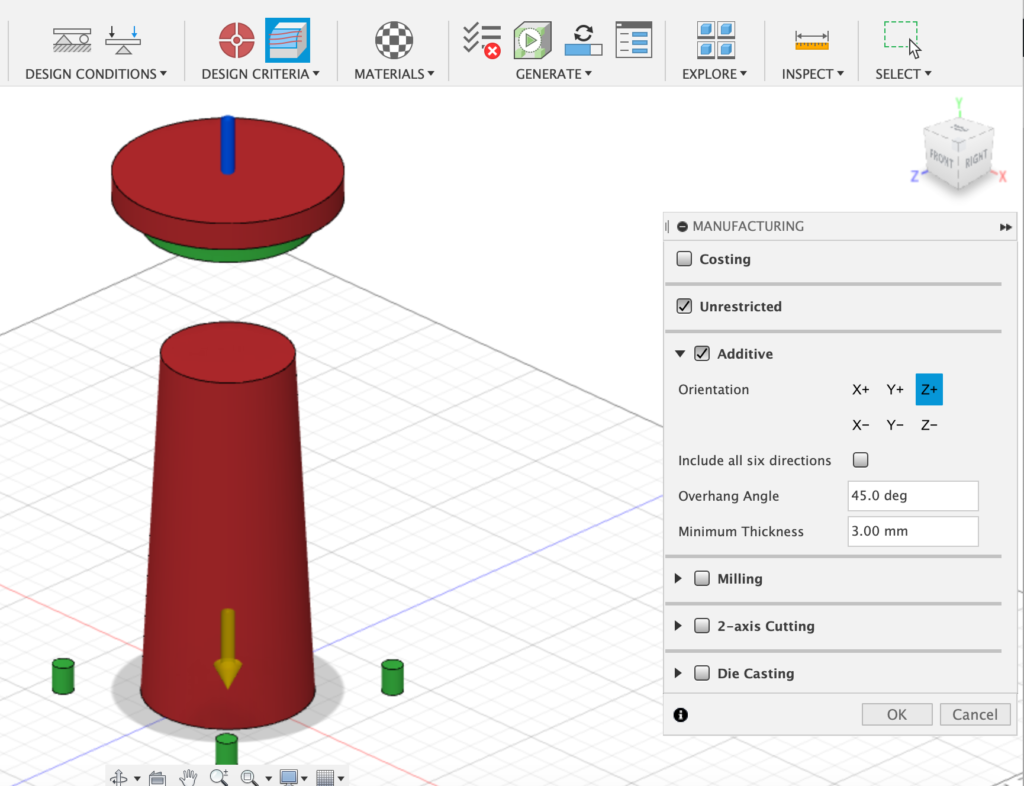Screen dimensions: 1024x786
Task: Click Cancel in Manufacturing dialog
Action: [x=974, y=714]
